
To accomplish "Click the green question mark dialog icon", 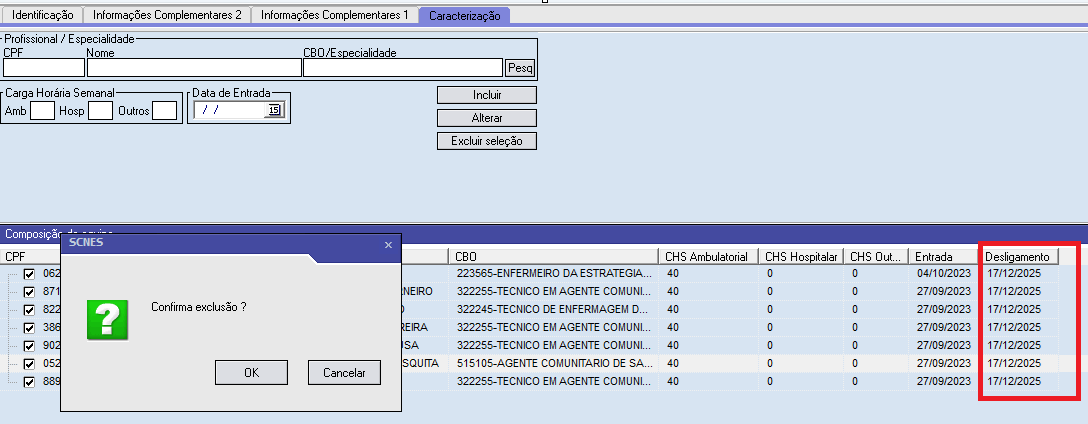I will tap(107, 319).
